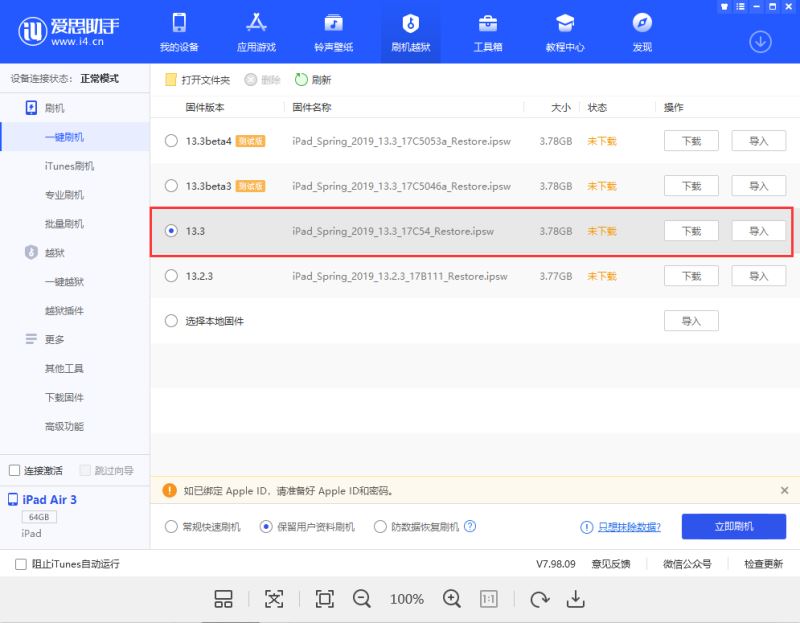Select 一键刷机 in the sidebar
This screenshot has width=800, height=623.
[74, 137]
